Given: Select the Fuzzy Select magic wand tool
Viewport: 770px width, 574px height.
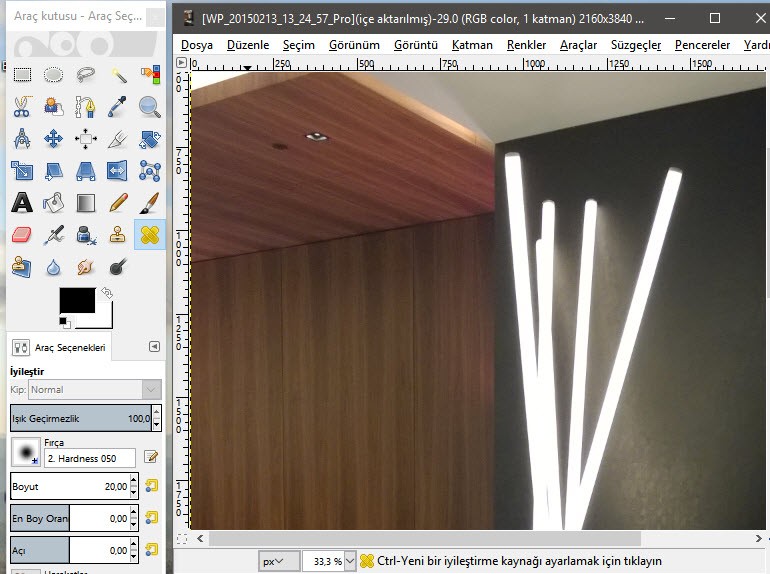Looking at the screenshot, I should pyautogui.click(x=118, y=74).
